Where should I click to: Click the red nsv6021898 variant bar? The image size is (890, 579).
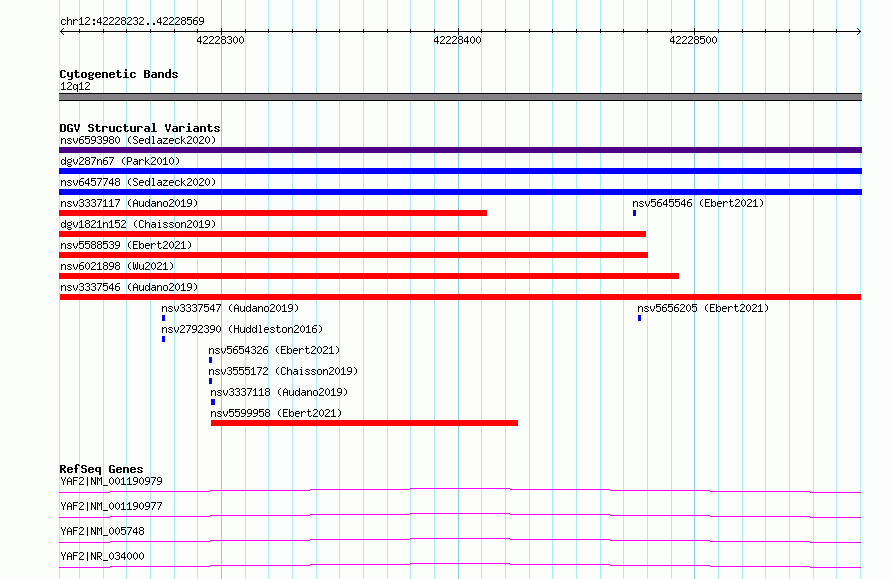[369, 276]
